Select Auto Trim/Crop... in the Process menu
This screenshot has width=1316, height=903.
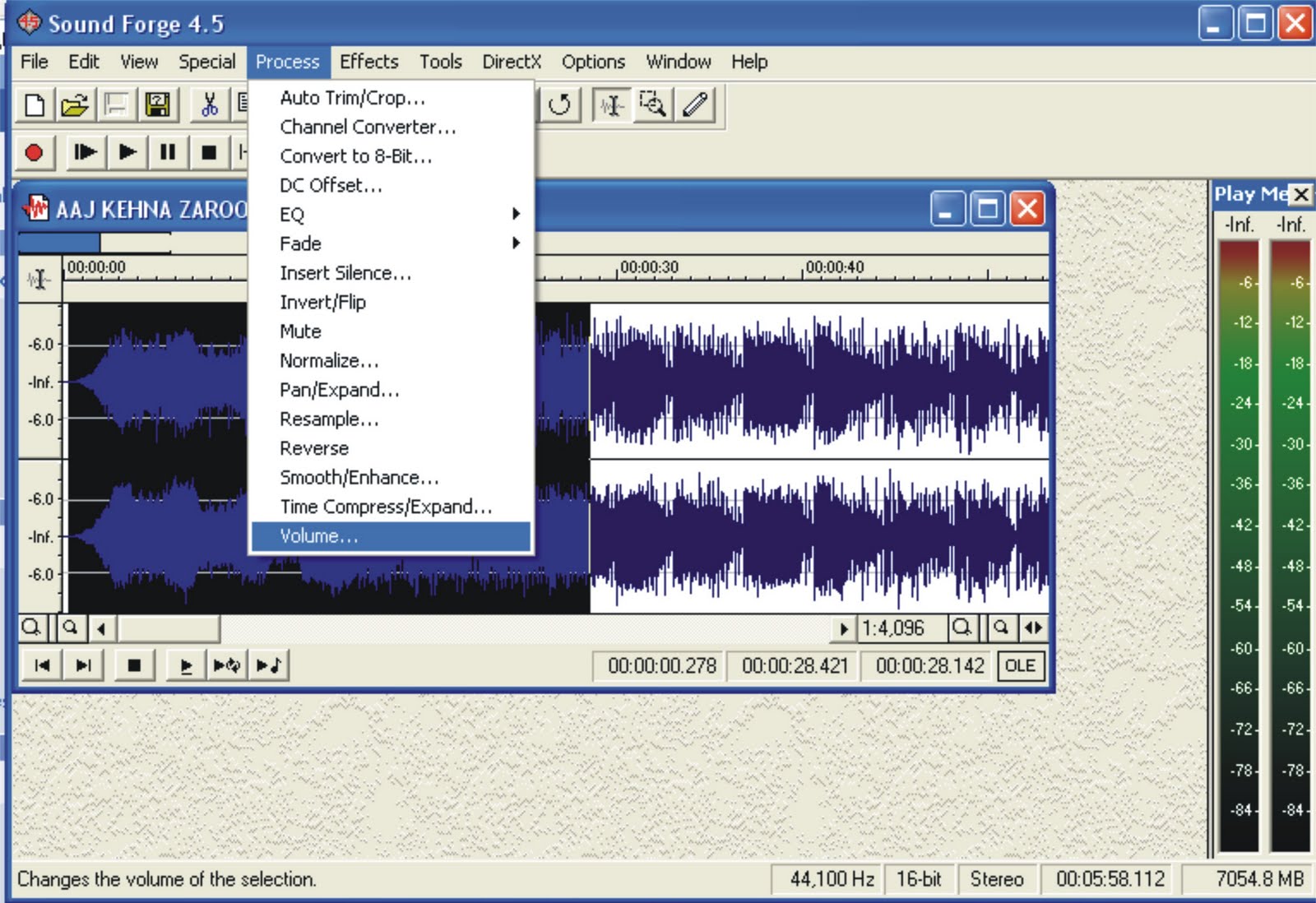point(392,98)
